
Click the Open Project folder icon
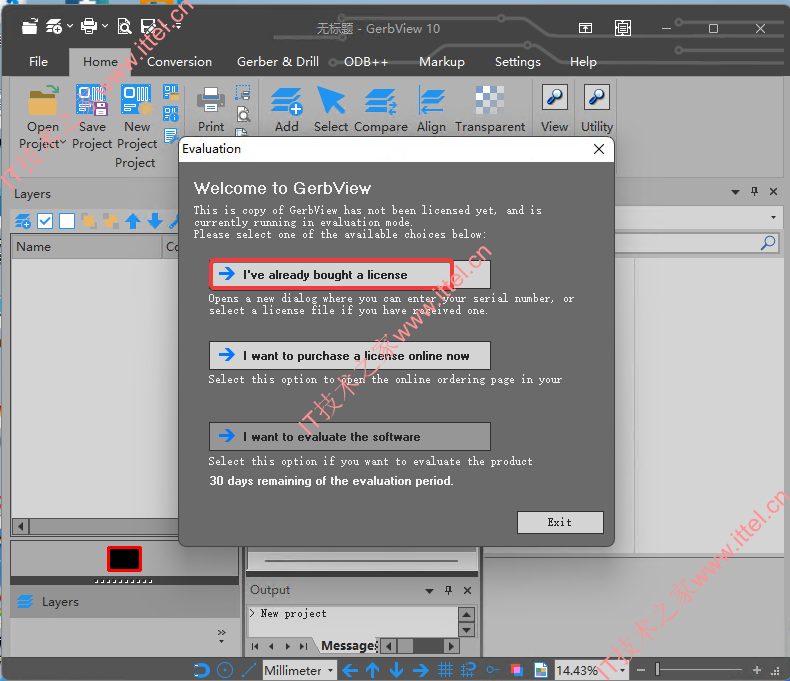(x=43, y=100)
